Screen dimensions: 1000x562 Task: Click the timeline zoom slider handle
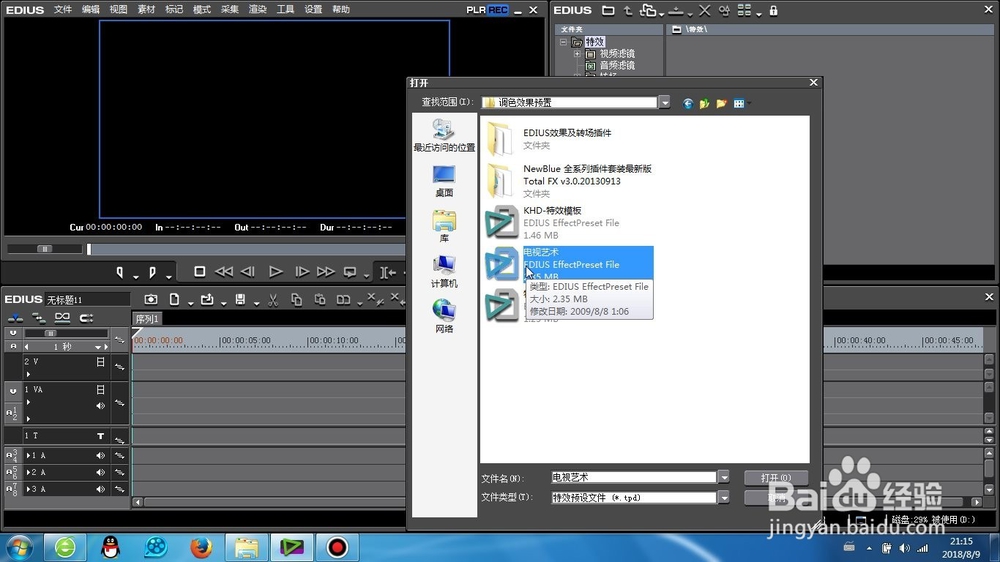tap(50, 333)
